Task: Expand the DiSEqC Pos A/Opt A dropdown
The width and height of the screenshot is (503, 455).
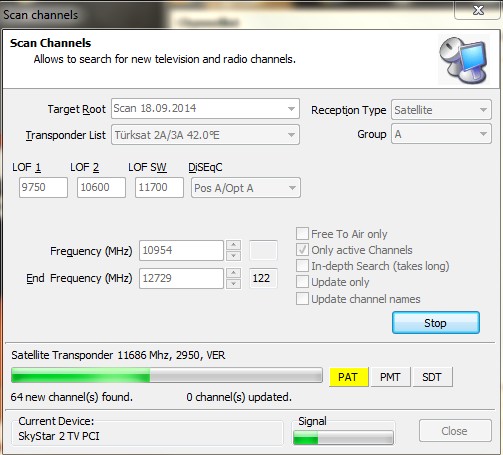Action: [246, 188]
